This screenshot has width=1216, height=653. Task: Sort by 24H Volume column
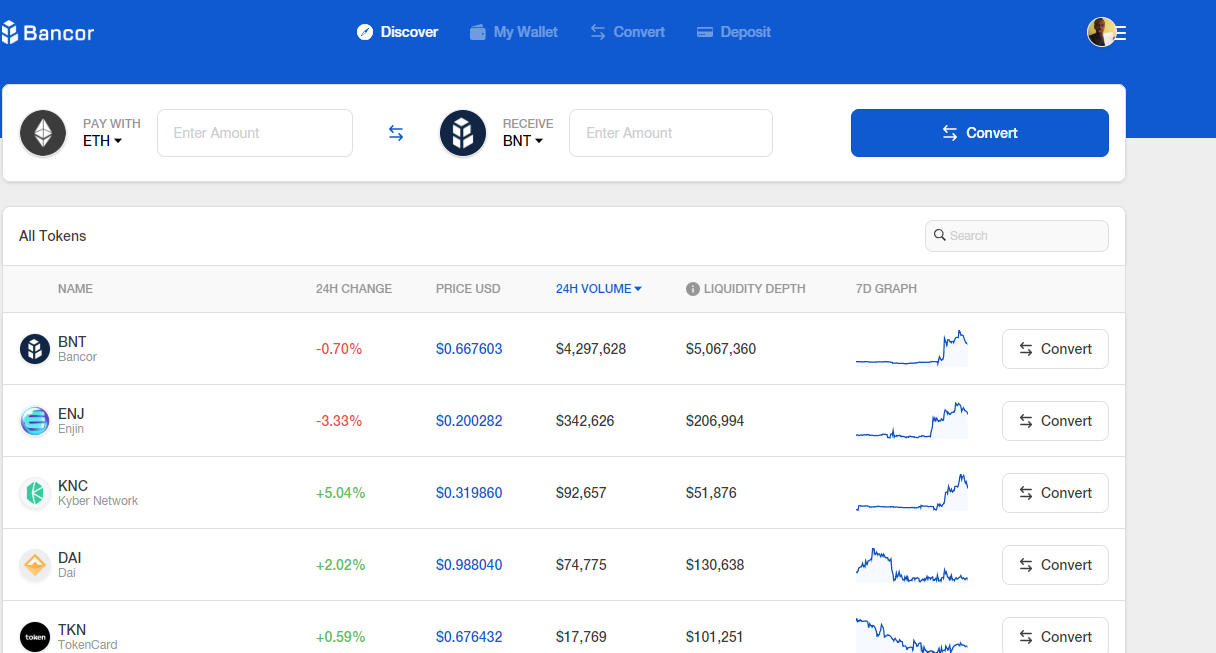point(599,289)
